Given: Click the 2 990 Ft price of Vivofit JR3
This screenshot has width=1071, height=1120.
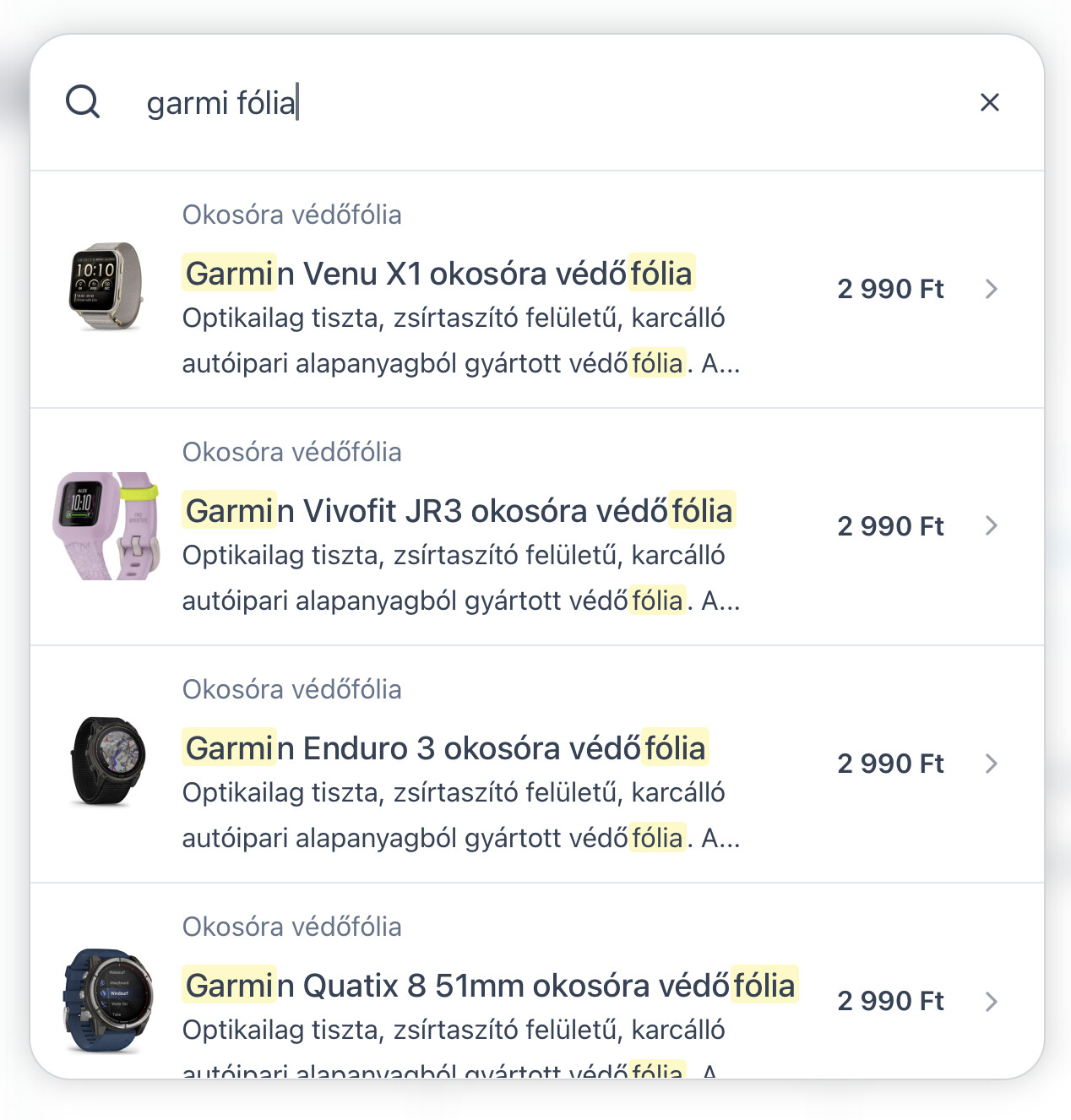Looking at the screenshot, I should [x=890, y=526].
